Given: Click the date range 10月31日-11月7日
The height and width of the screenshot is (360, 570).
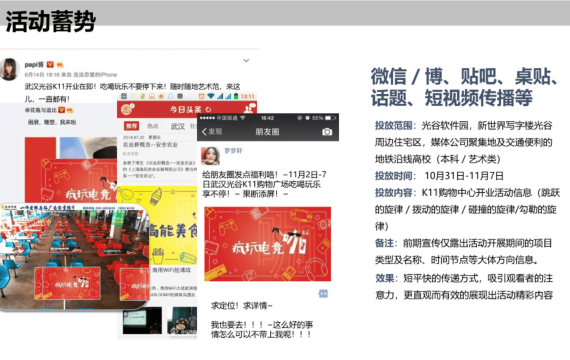Looking at the screenshot, I should coord(464,176).
